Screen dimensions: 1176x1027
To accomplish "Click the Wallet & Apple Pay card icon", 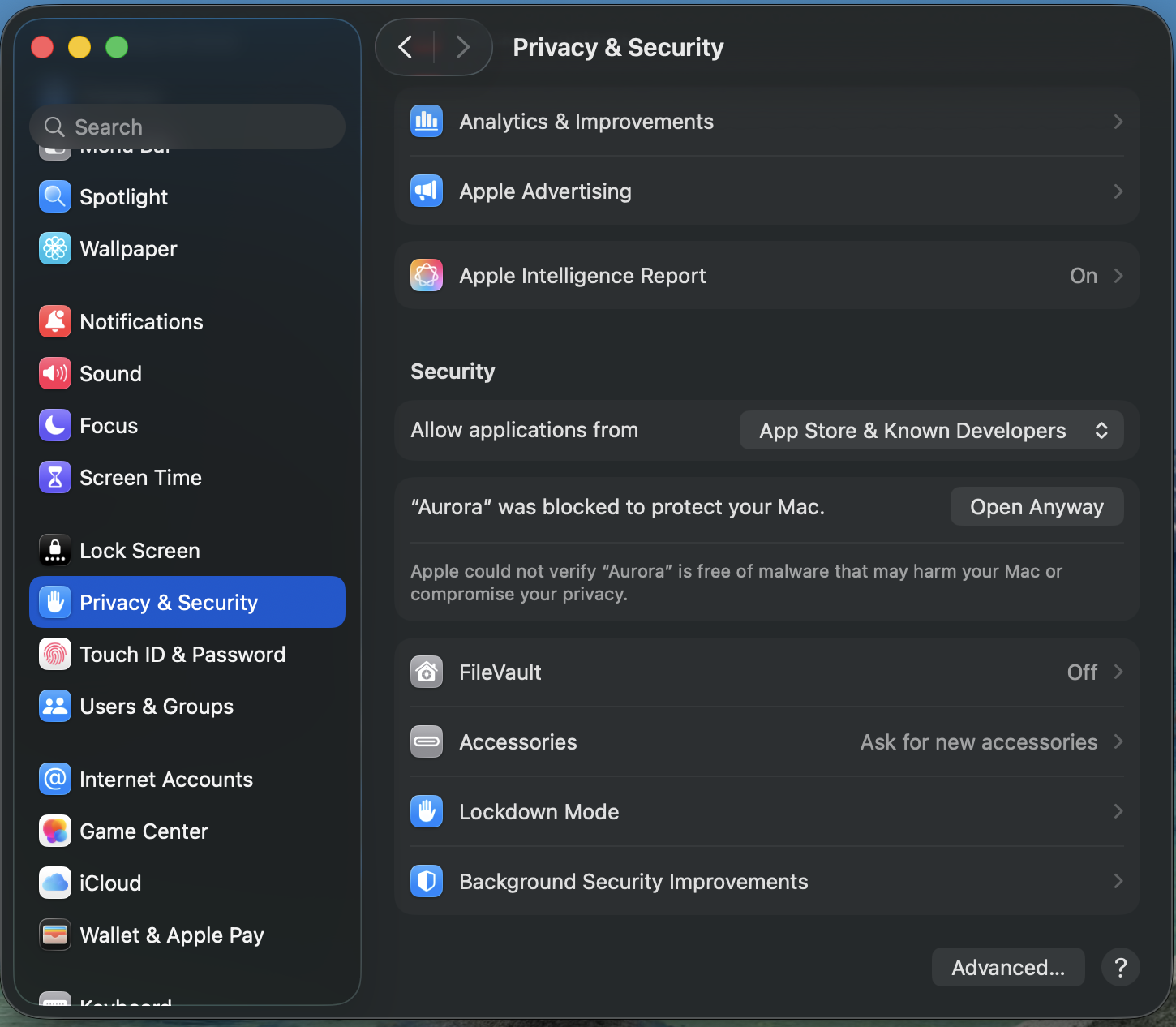I will 55,935.
